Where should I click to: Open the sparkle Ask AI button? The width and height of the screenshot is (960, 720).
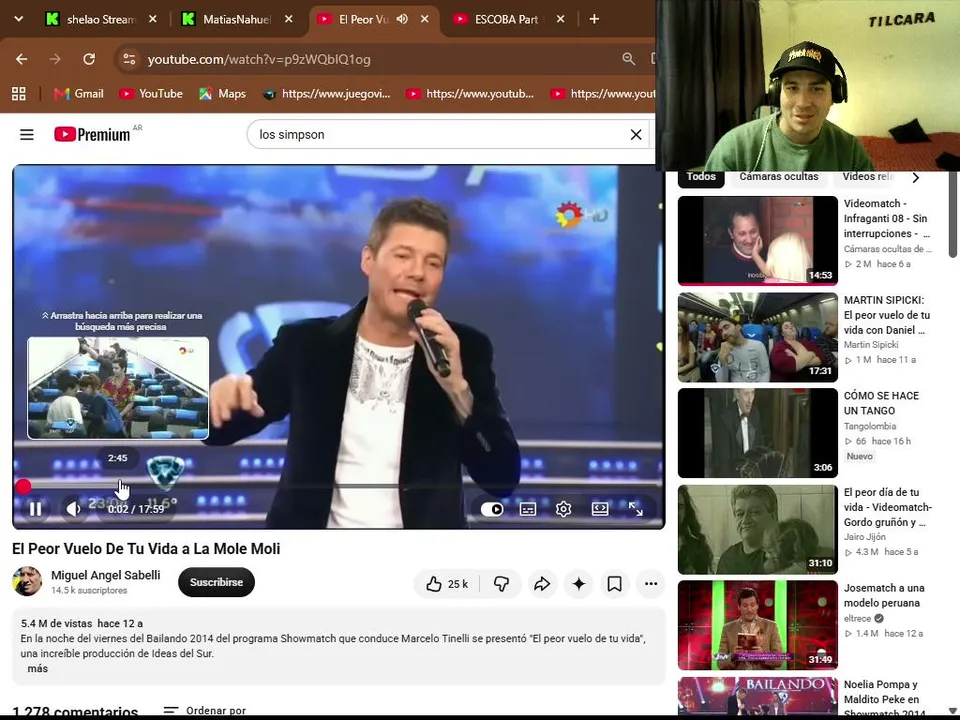(579, 584)
